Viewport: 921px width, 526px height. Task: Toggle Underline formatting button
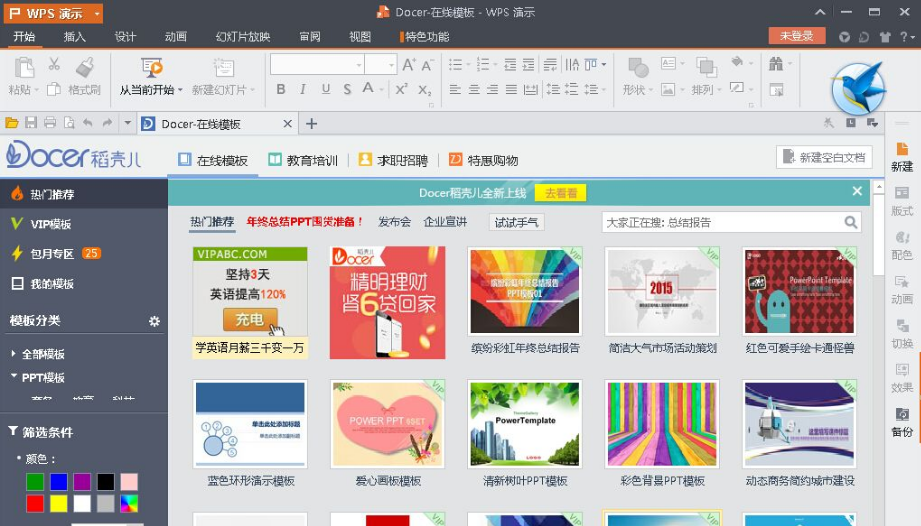325,89
